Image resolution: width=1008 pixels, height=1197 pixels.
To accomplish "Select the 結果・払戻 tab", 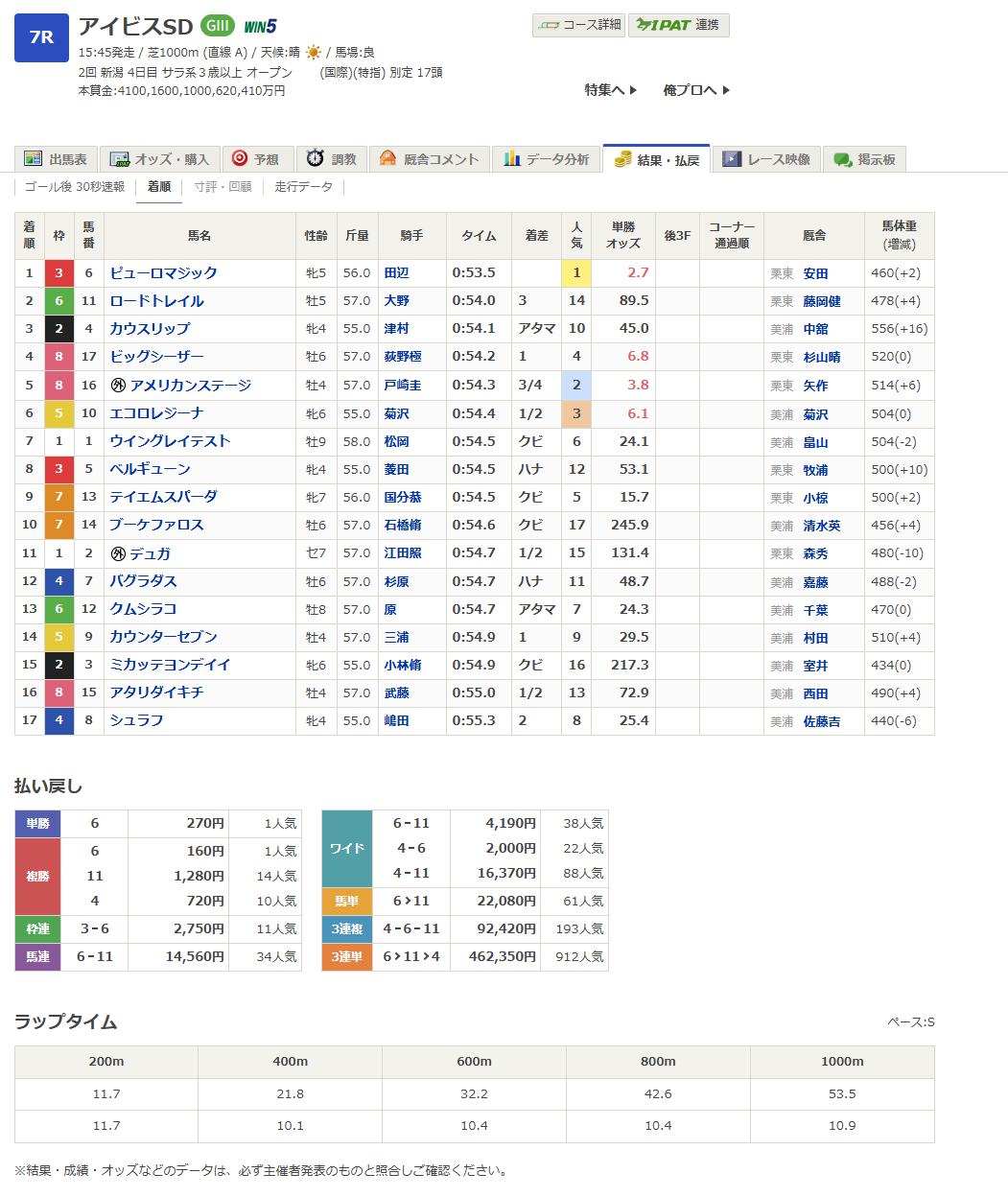I will coord(657,159).
